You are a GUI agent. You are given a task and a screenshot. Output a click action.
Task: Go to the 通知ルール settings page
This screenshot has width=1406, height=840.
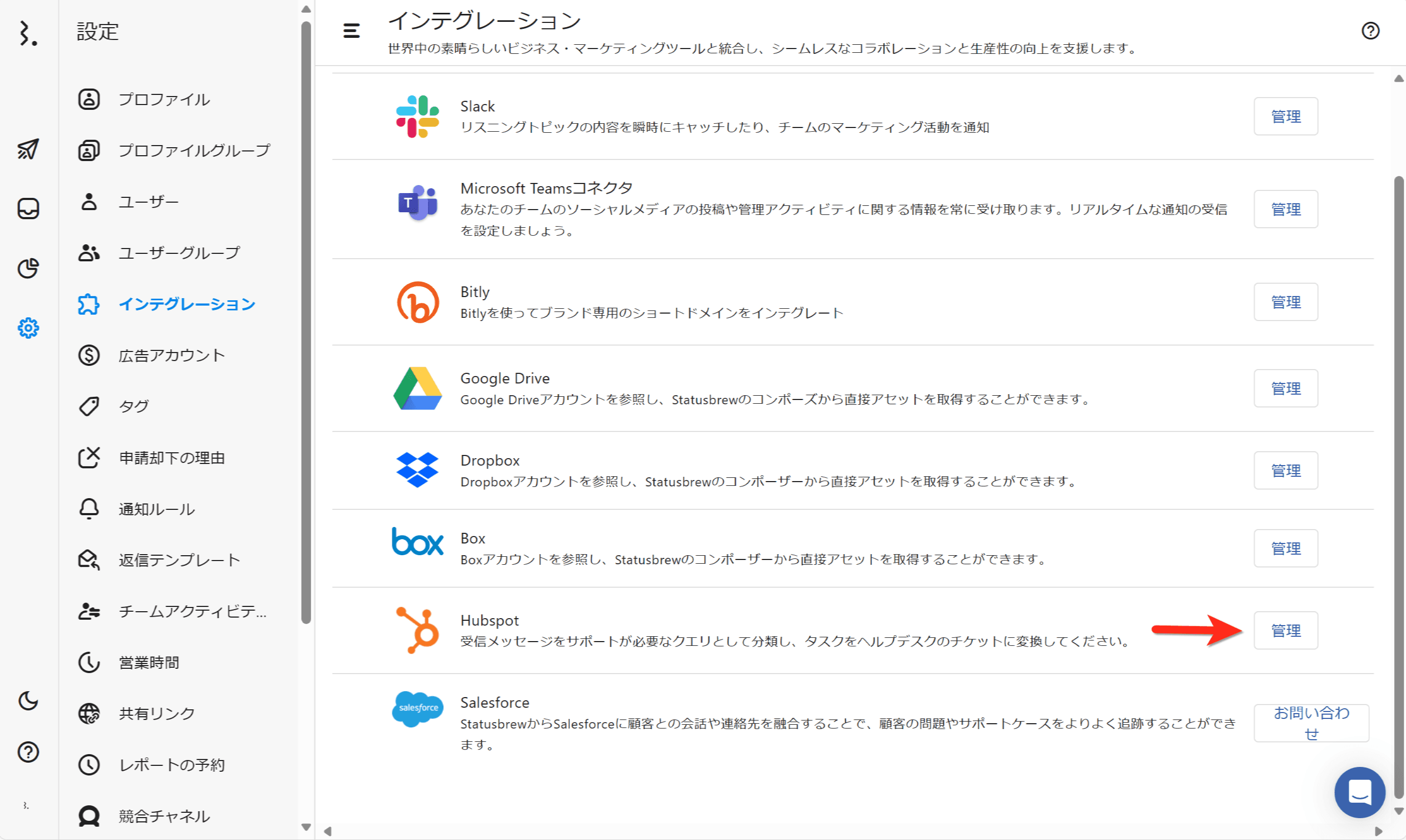click(x=157, y=509)
